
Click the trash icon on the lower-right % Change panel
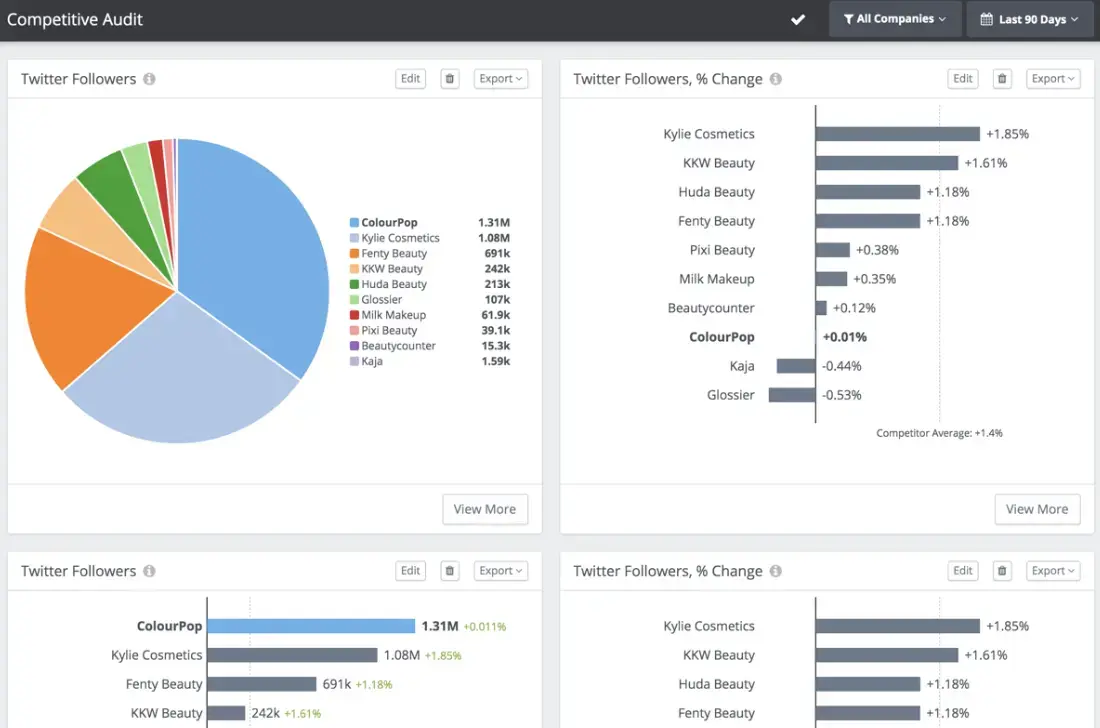click(x=1002, y=570)
